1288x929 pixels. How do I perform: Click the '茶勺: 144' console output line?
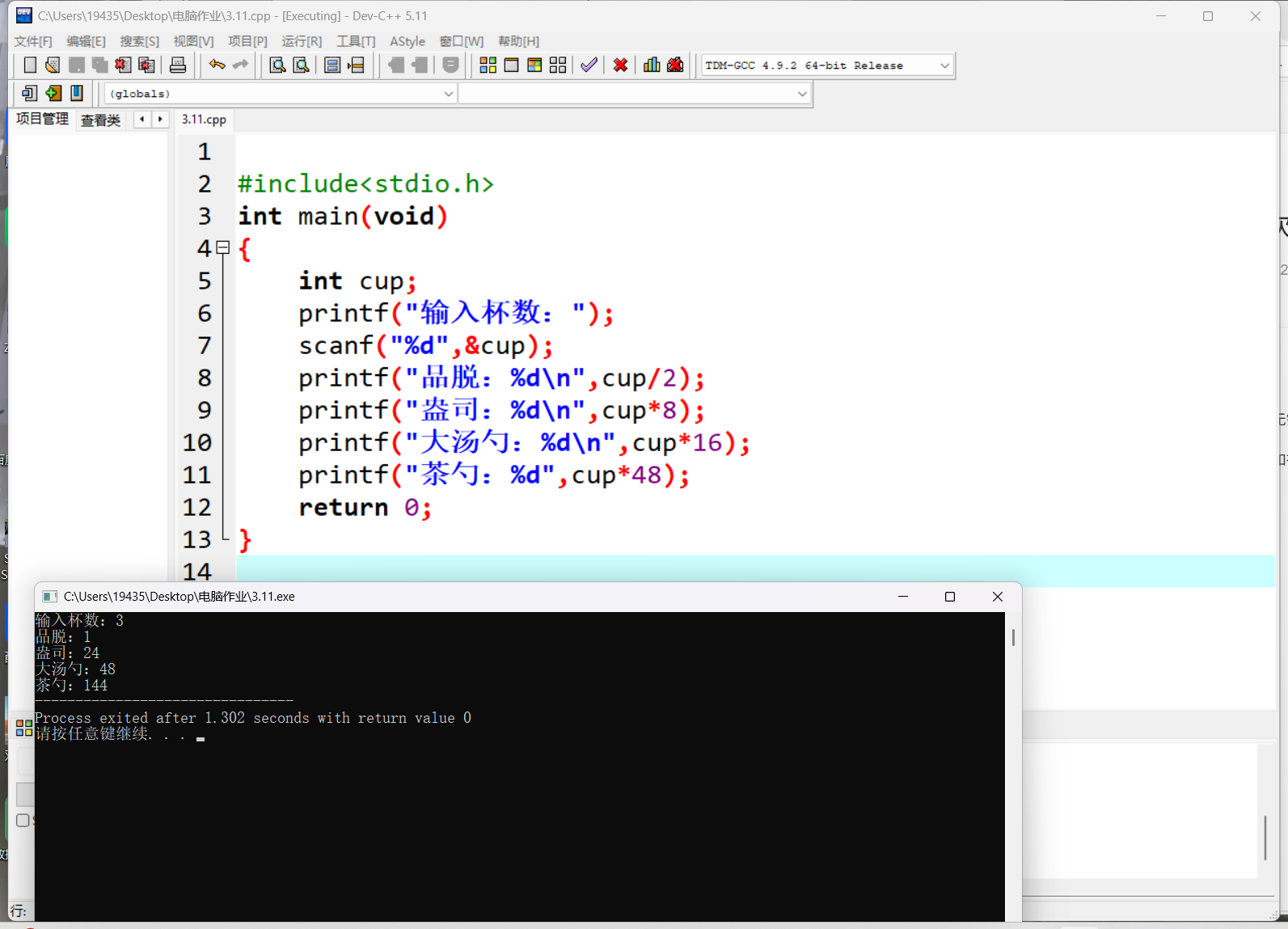(x=71, y=686)
